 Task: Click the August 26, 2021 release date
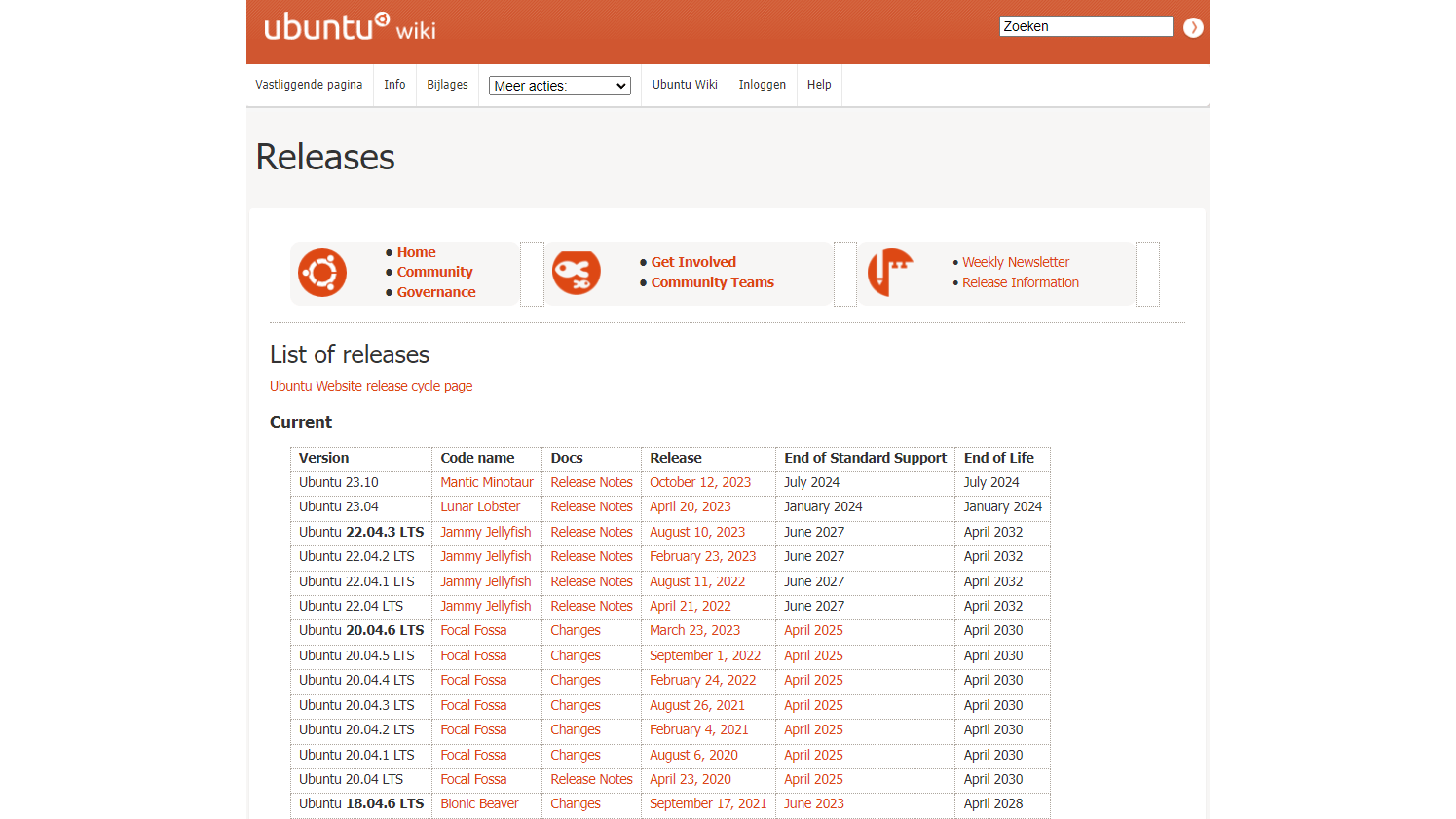tap(697, 705)
